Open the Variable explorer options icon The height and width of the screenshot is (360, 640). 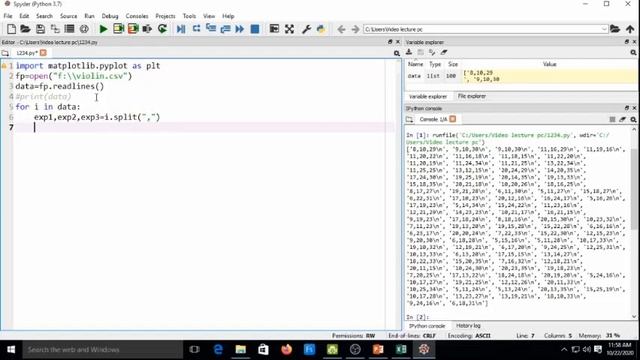pyautogui.click(x=633, y=53)
